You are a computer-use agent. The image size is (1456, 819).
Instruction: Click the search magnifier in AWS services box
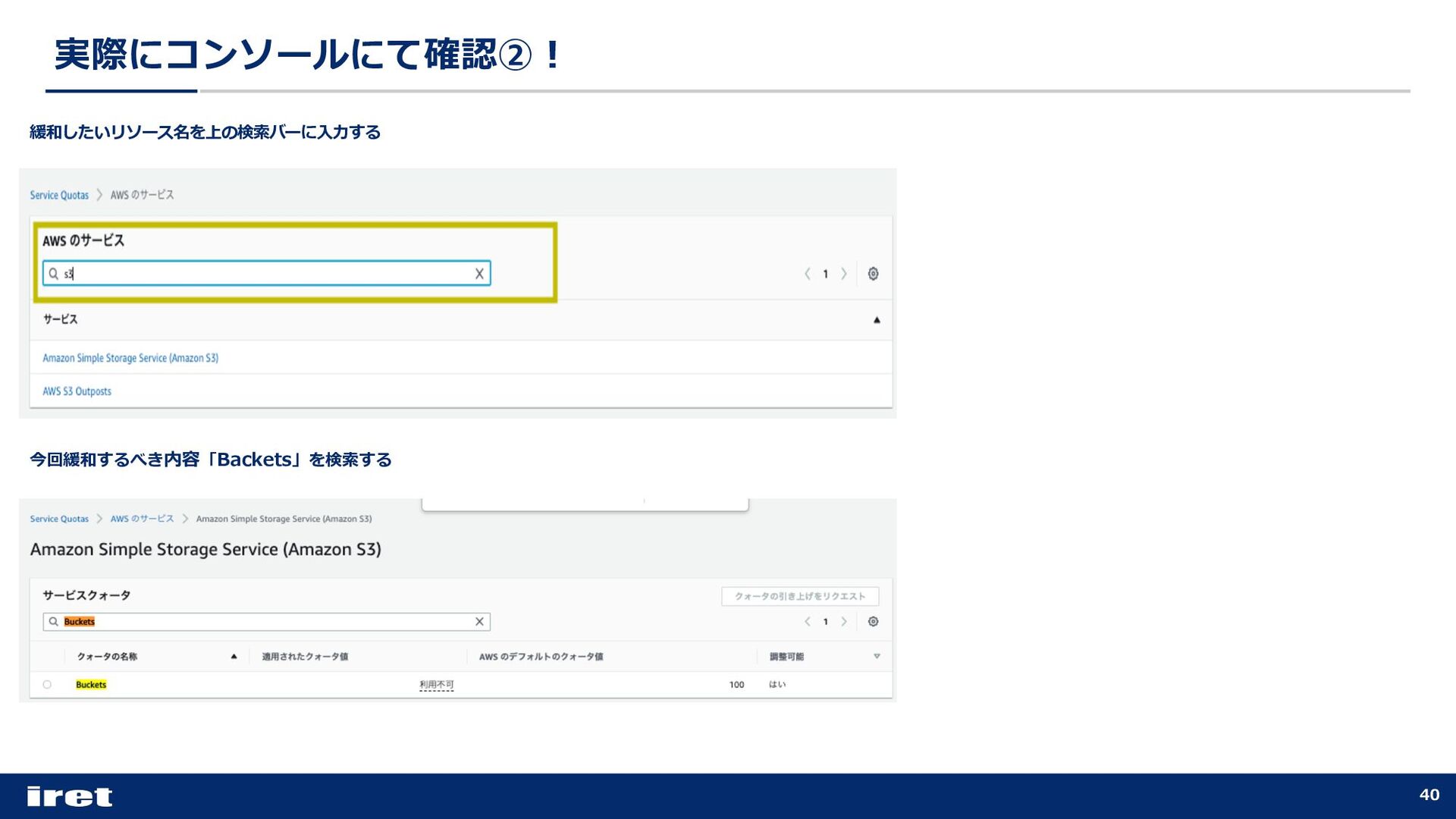[53, 274]
